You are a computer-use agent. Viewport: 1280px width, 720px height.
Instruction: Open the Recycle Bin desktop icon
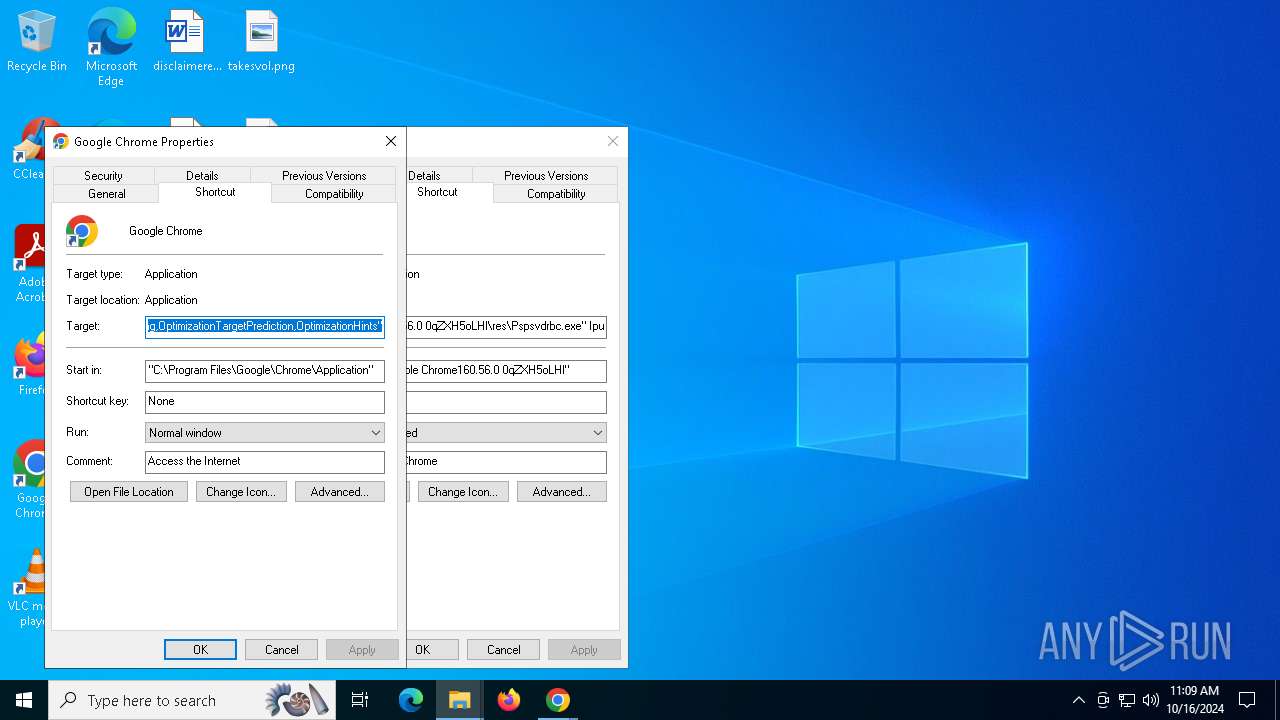tap(37, 42)
